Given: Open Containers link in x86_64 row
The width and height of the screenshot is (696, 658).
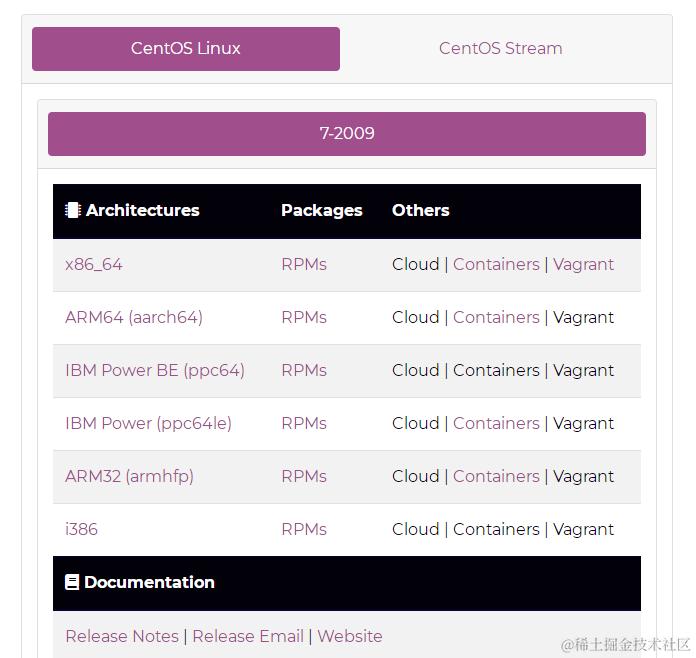Looking at the screenshot, I should pos(496,265).
